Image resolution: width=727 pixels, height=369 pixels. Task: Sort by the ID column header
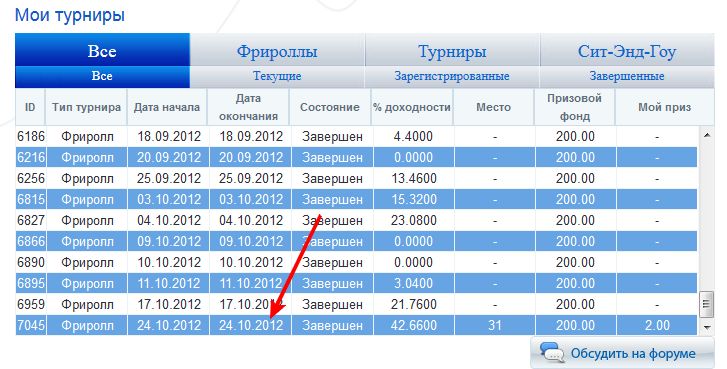pyautogui.click(x=30, y=107)
